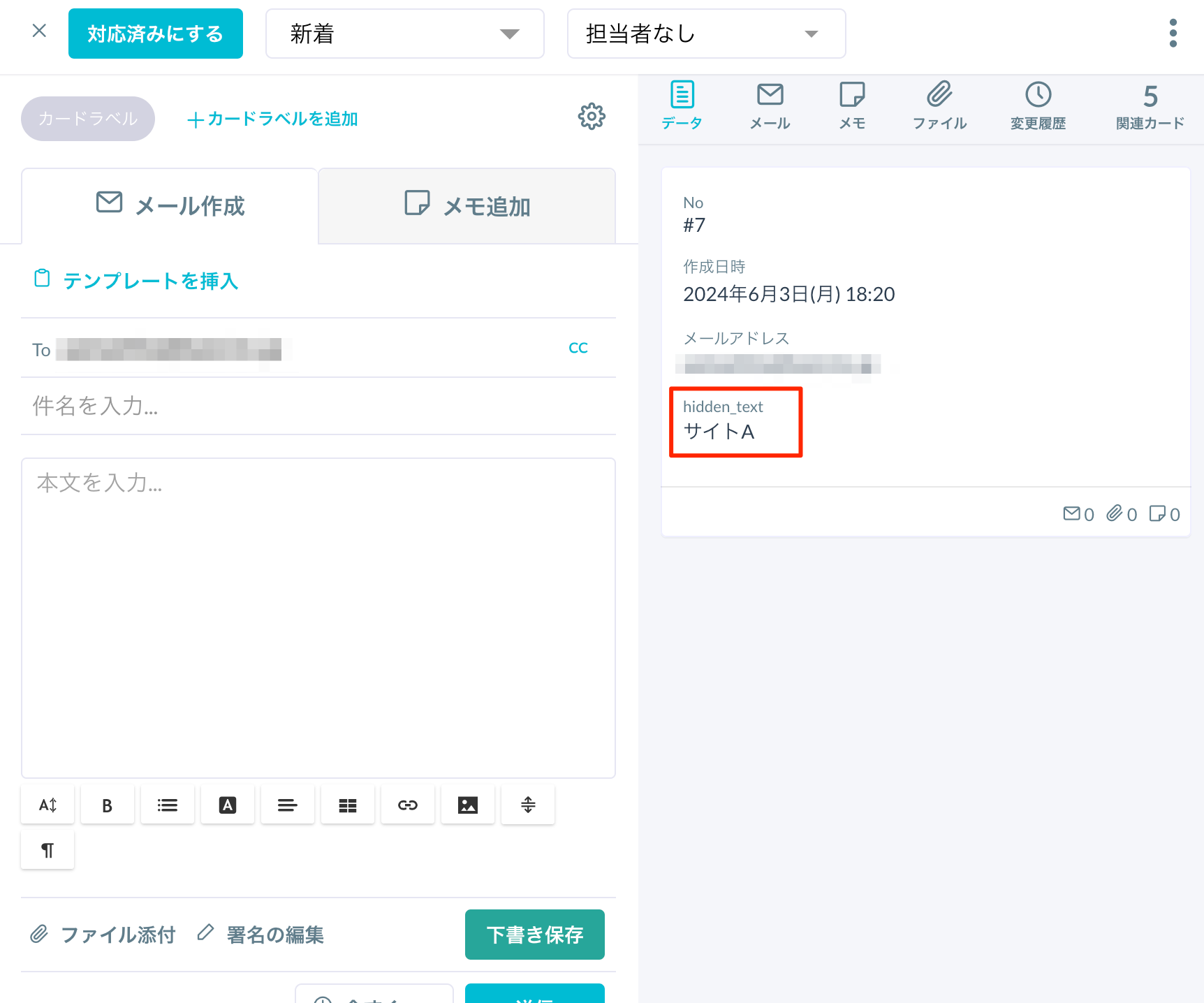The width and height of the screenshot is (1204, 1003).
Task: Open the 関連カード tab showing 5
Action: tap(1150, 106)
